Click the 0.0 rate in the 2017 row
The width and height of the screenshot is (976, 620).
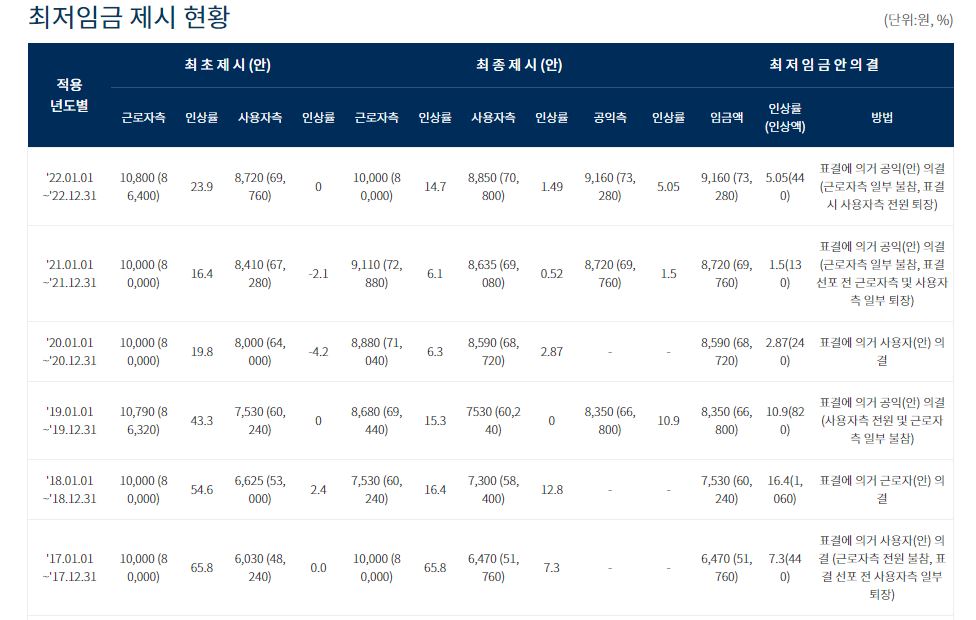[x=318, y=568]
